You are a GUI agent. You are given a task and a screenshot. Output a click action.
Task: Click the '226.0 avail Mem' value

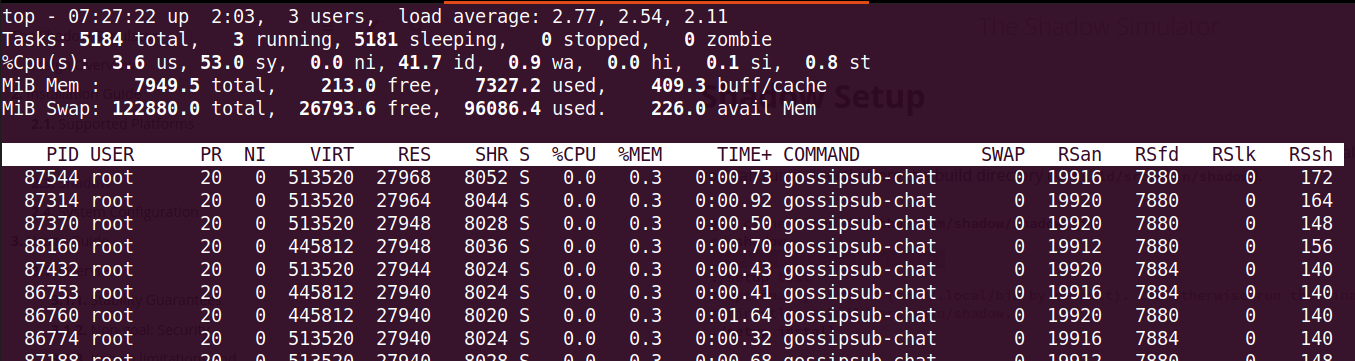point(733,108)
